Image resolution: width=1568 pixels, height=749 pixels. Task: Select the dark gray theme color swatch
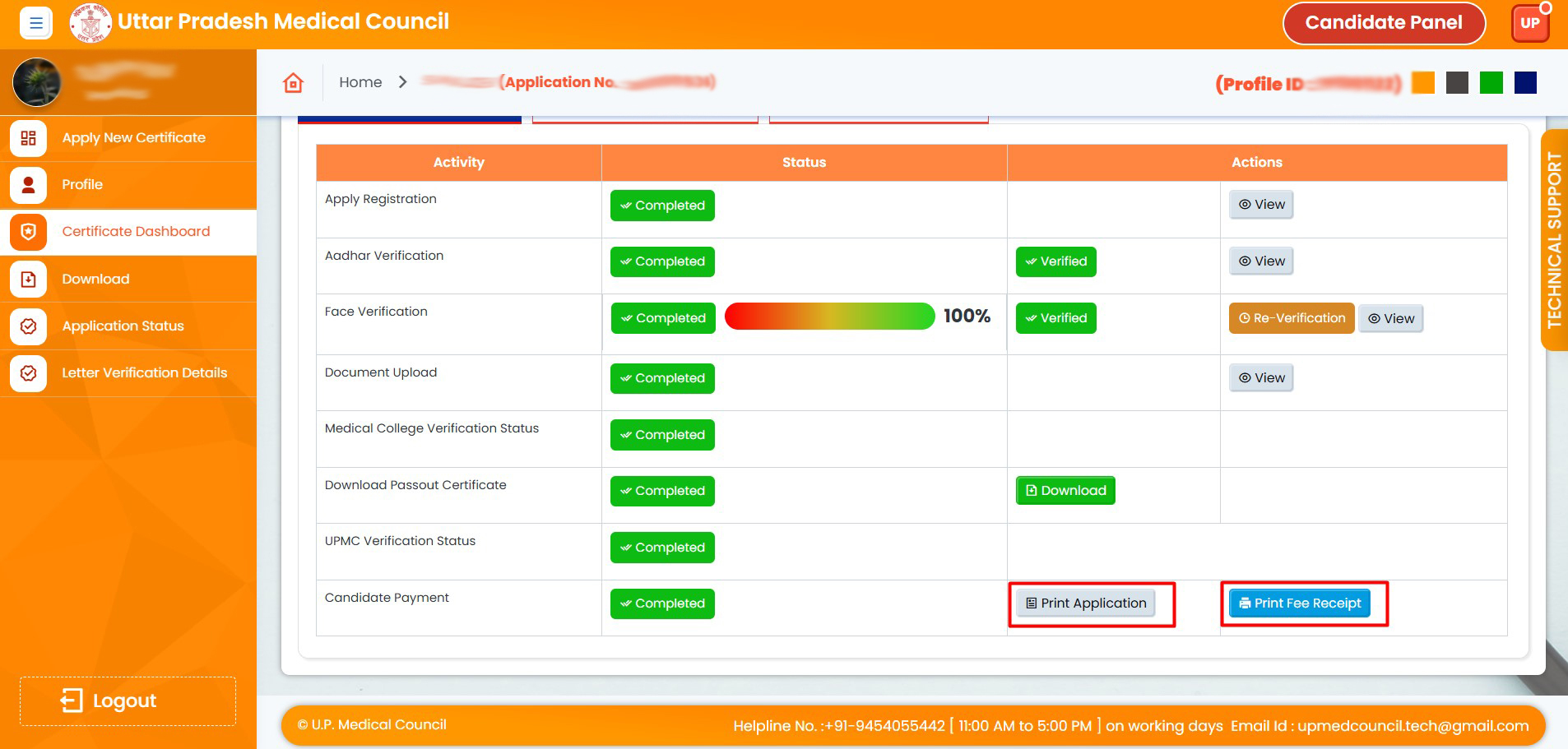1457,83
